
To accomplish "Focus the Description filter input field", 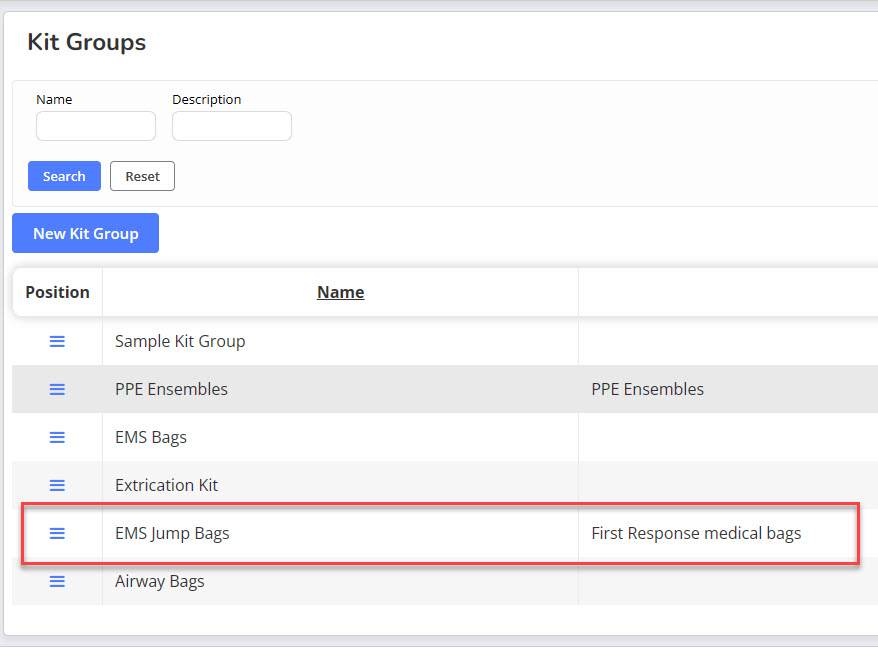I will click(x=232, y=126).
